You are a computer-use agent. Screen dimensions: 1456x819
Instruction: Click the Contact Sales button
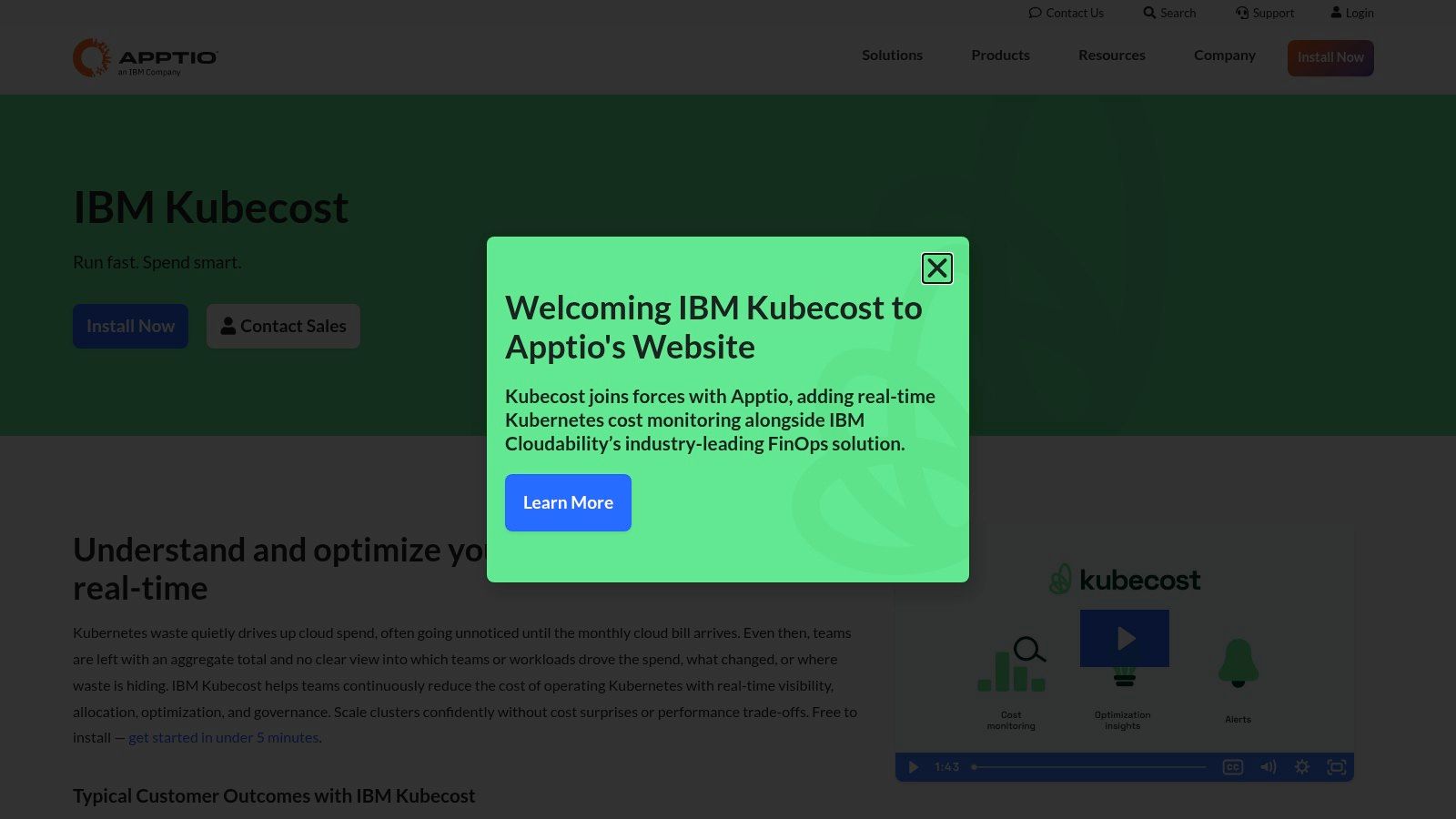pyautogui.click(x=283, y=326)
